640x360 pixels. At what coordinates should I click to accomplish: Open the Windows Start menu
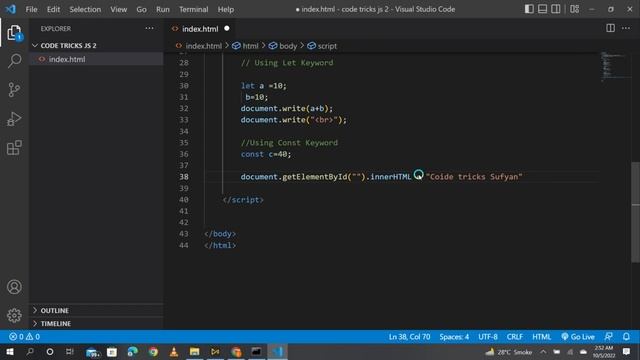[10, 351]
